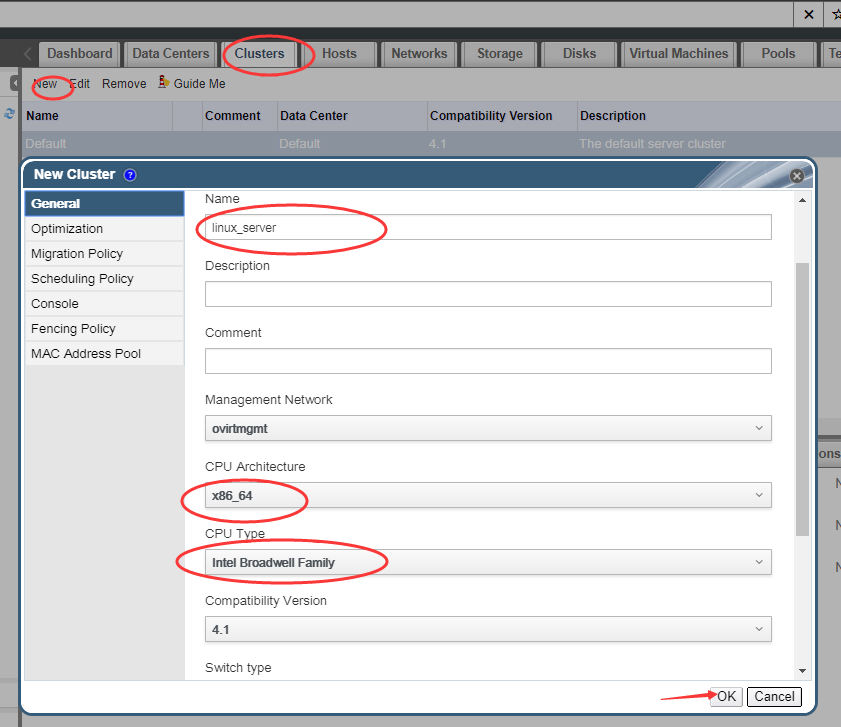This screenshot has height=727, width=841.
Task: Click the dialog scrollbar down arrow
Action: pos(802,671)
